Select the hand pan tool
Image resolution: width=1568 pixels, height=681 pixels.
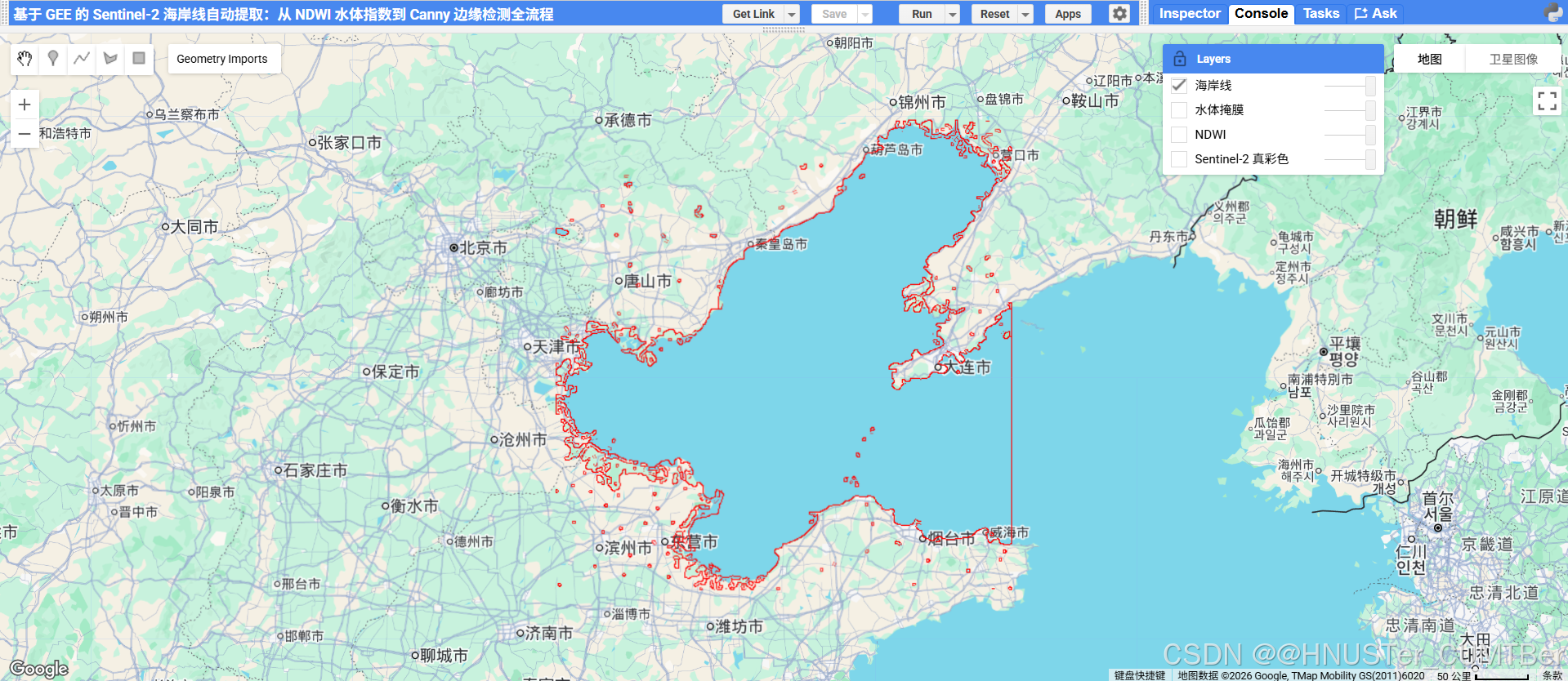click(25, 59)
